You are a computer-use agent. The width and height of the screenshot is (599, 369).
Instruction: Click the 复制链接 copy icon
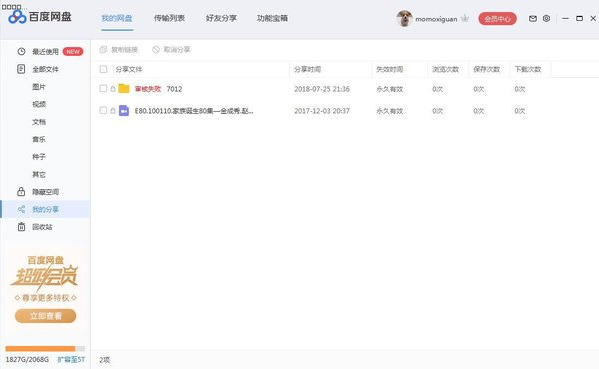click(103, 50)
